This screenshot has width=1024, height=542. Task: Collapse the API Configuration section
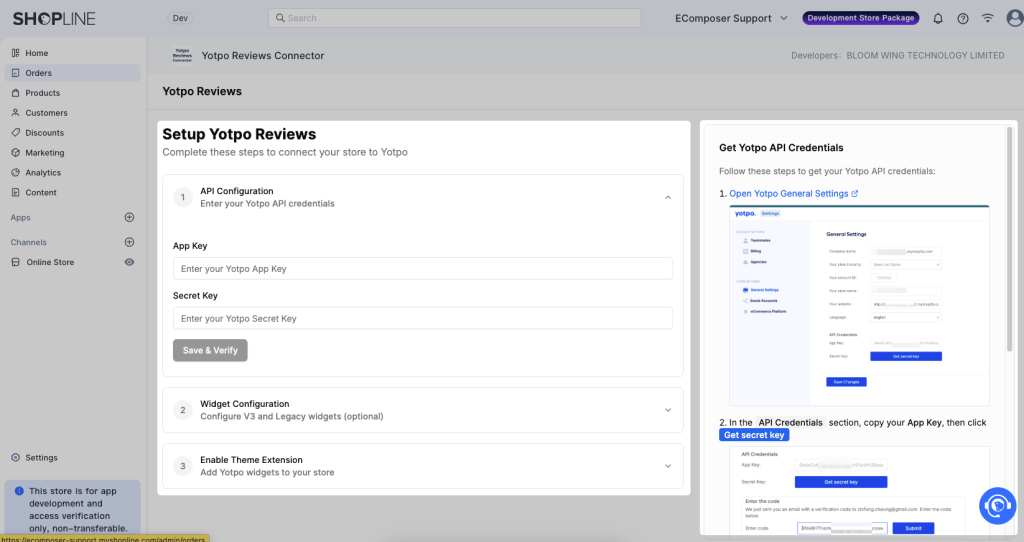(x=667, y=197)
